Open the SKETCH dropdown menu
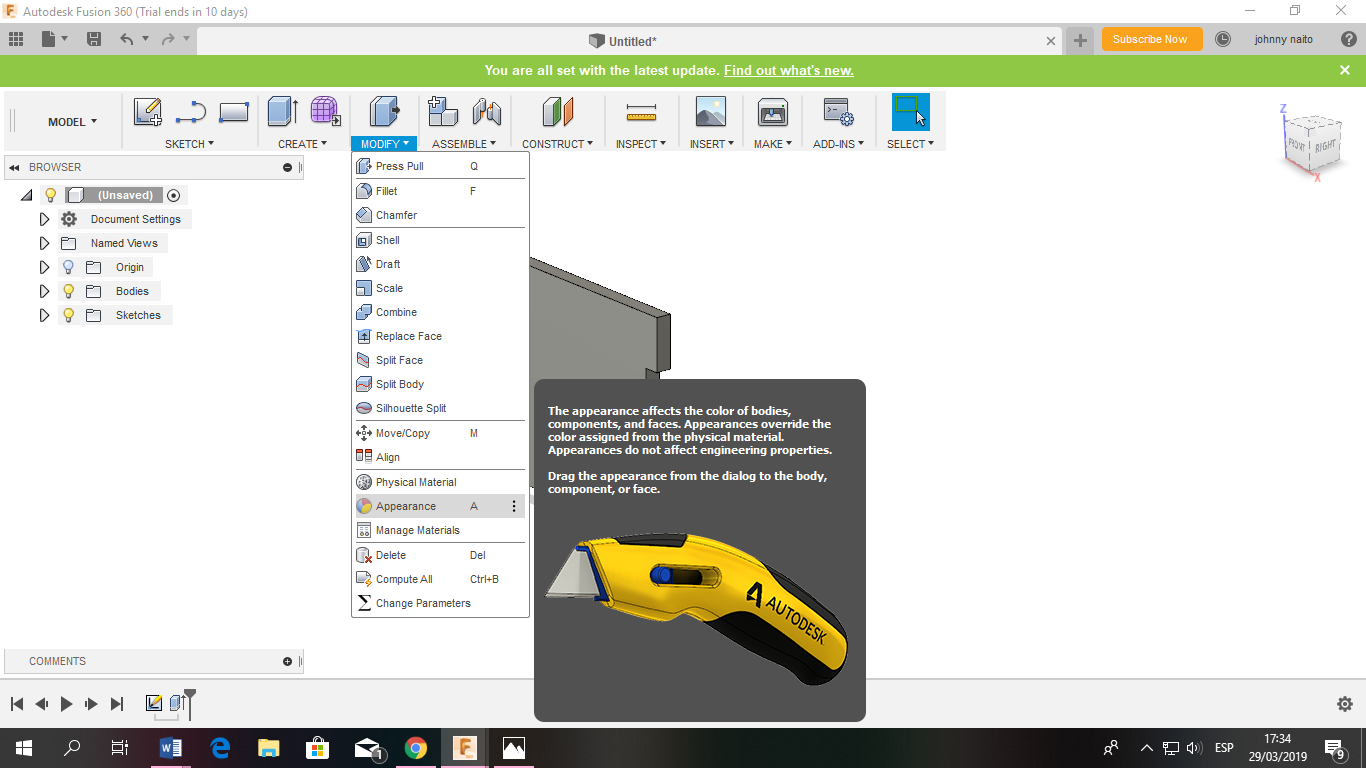The height and width of the screenshot is (768, 1366). click(189, 144)
